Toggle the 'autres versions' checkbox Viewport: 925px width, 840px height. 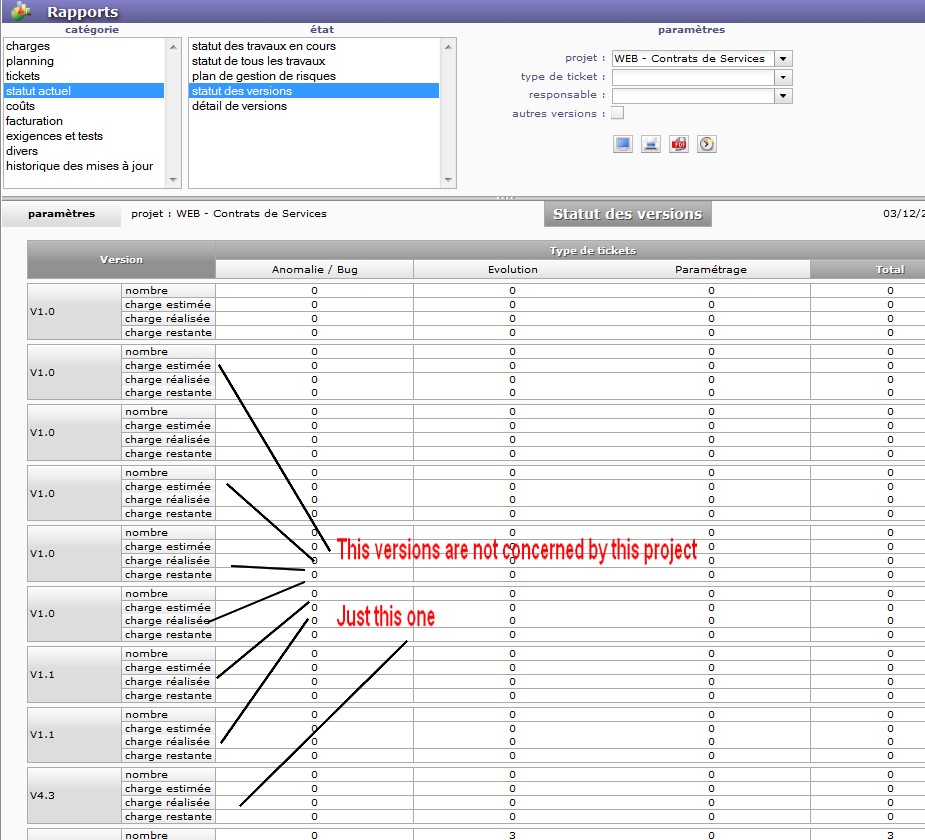tap(617, 113)
